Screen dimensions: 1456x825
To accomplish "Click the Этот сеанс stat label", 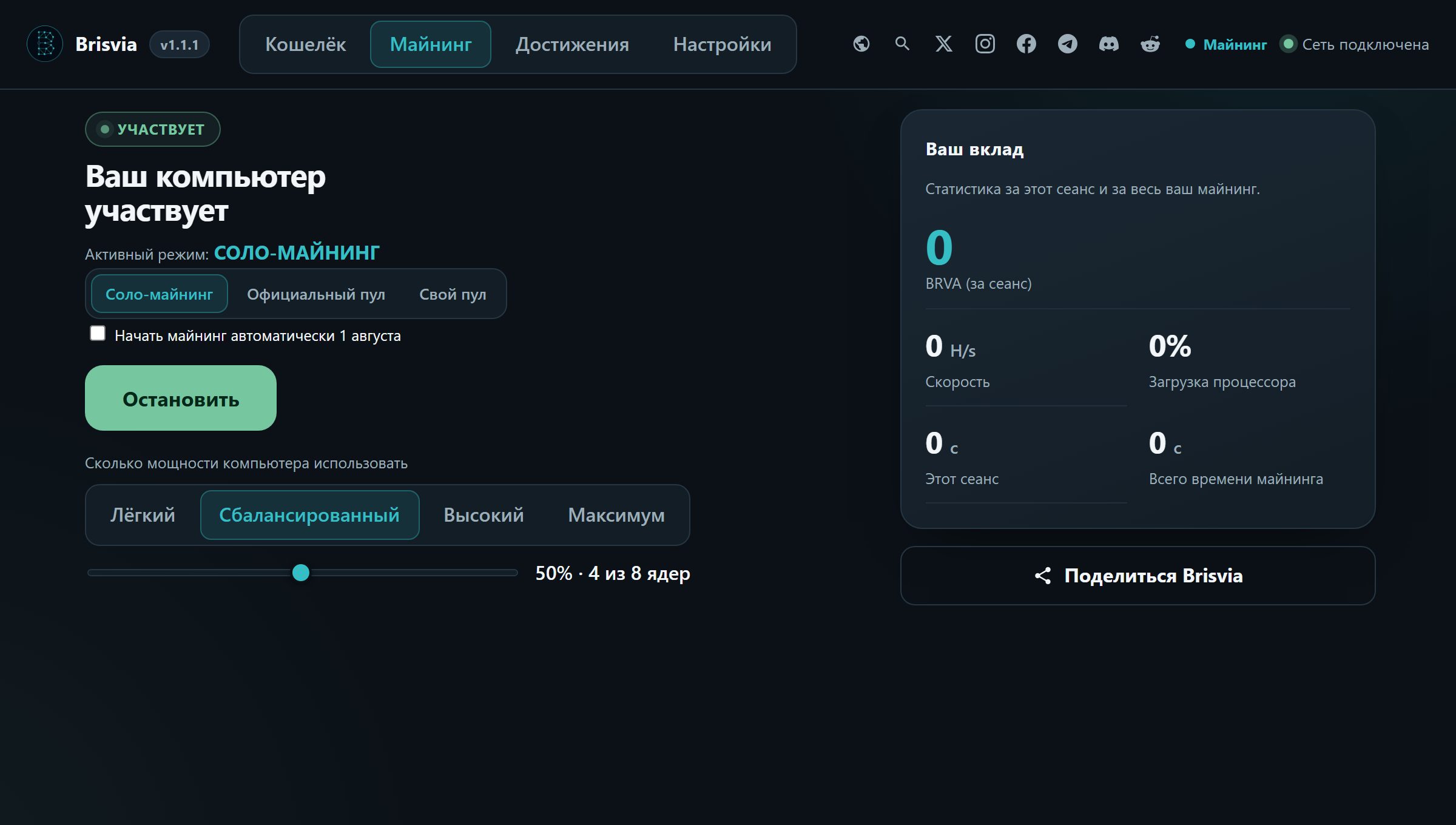I will pyautogui.click(x=962, y=479).
